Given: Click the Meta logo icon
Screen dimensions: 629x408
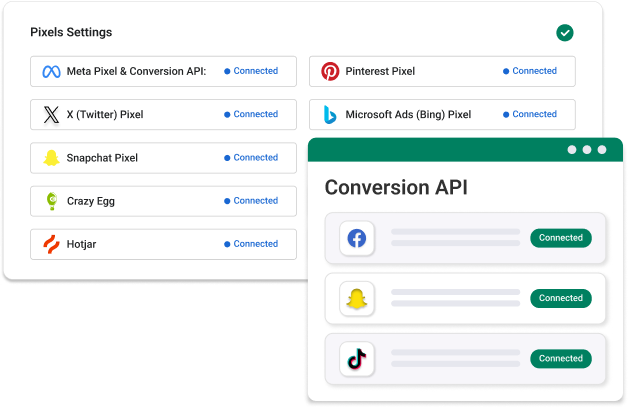Looking at the screenshot, I should click(x=51, y=71).
